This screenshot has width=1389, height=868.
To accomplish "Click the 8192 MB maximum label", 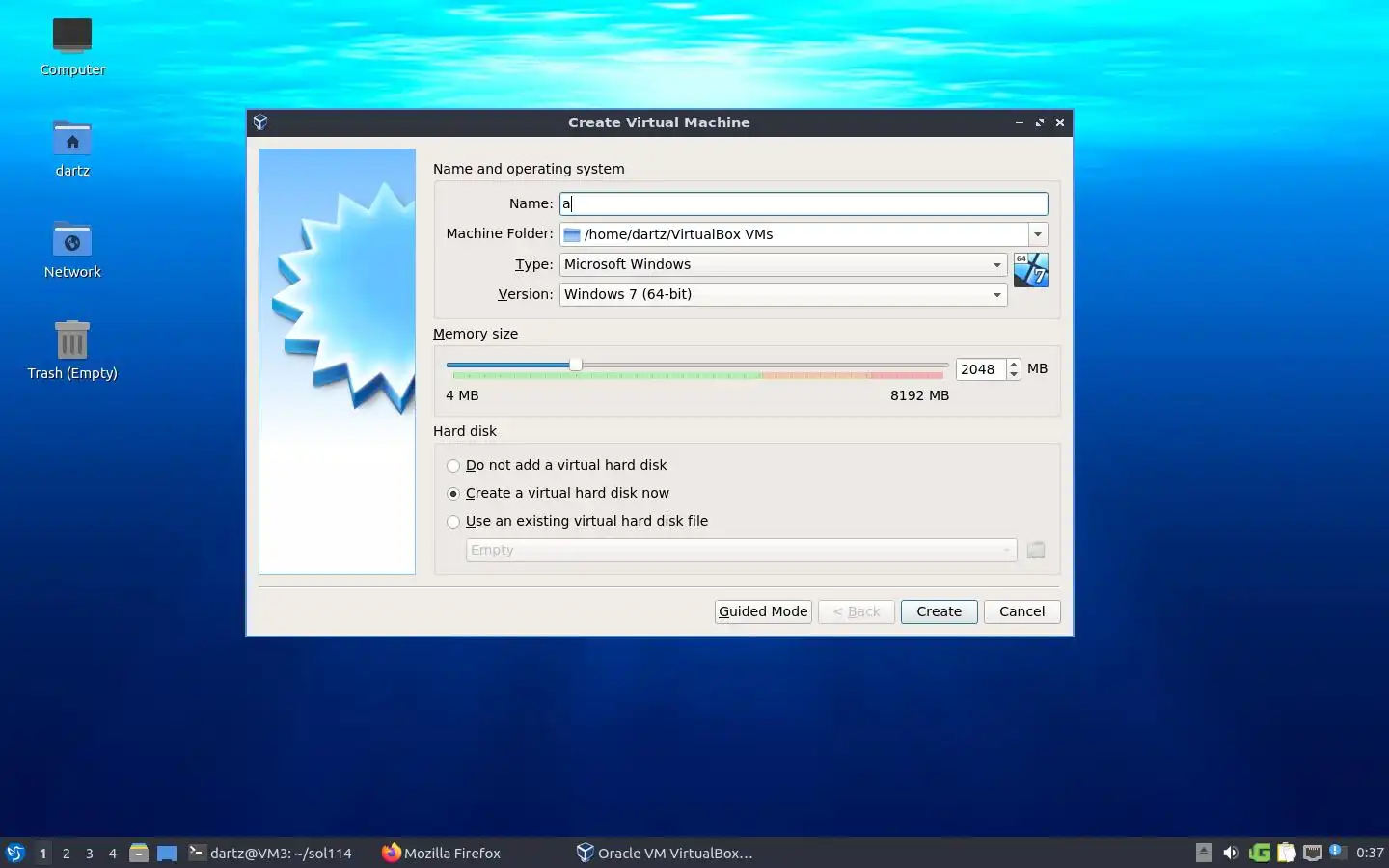I will pos(919,395).
